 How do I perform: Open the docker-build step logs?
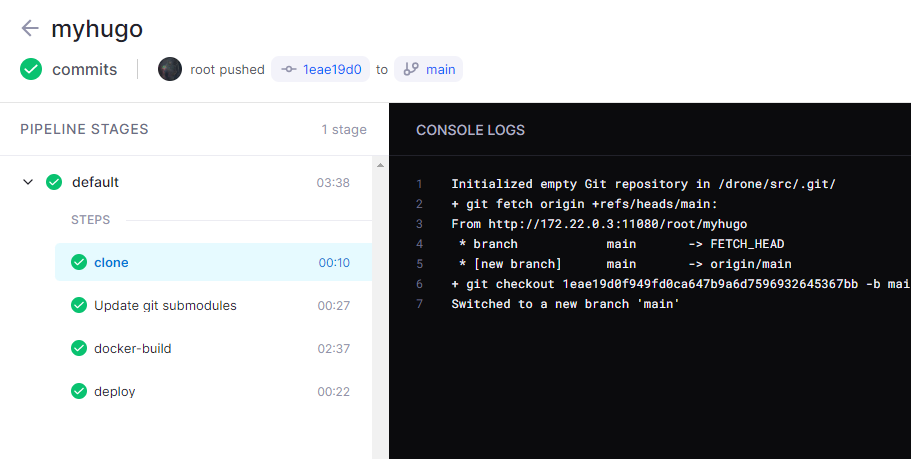click(x=213, y=349)
